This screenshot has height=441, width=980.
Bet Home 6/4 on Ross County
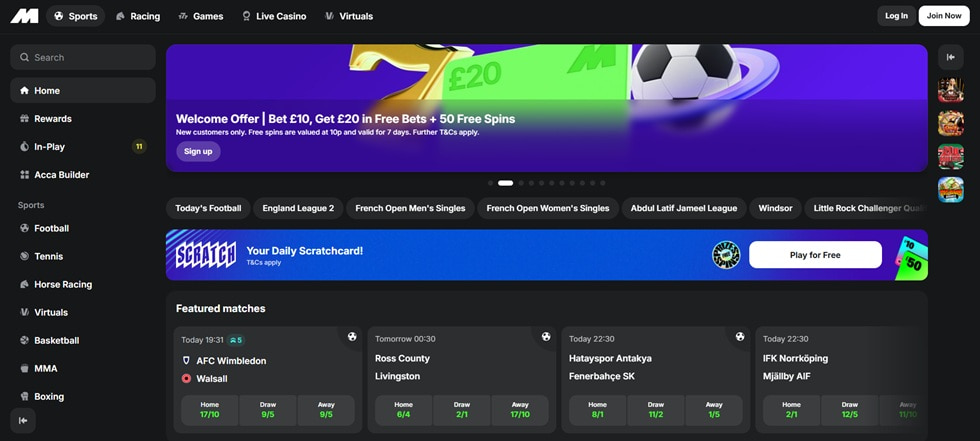pos(403,410)
